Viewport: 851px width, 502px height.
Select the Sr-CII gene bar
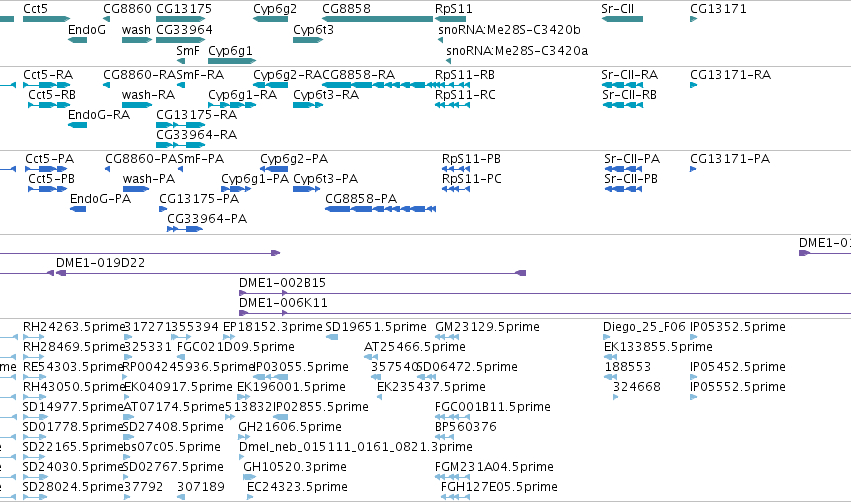(x=622, y=19)
